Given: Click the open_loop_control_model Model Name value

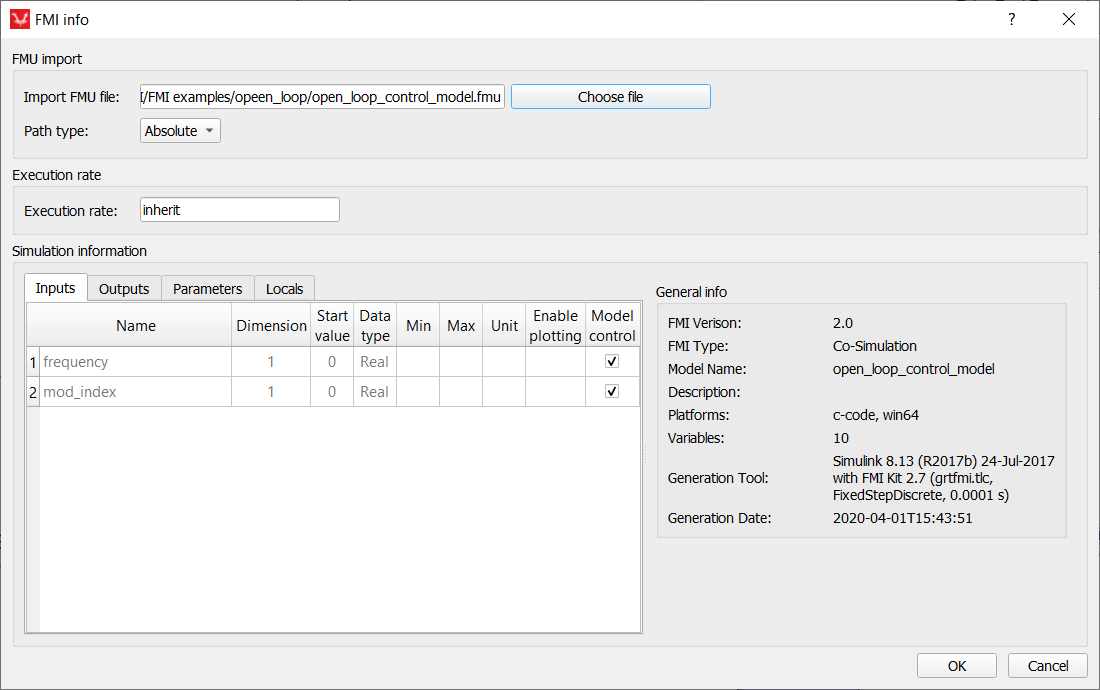Looking at the screenshot, I should [x=913, y=369].
